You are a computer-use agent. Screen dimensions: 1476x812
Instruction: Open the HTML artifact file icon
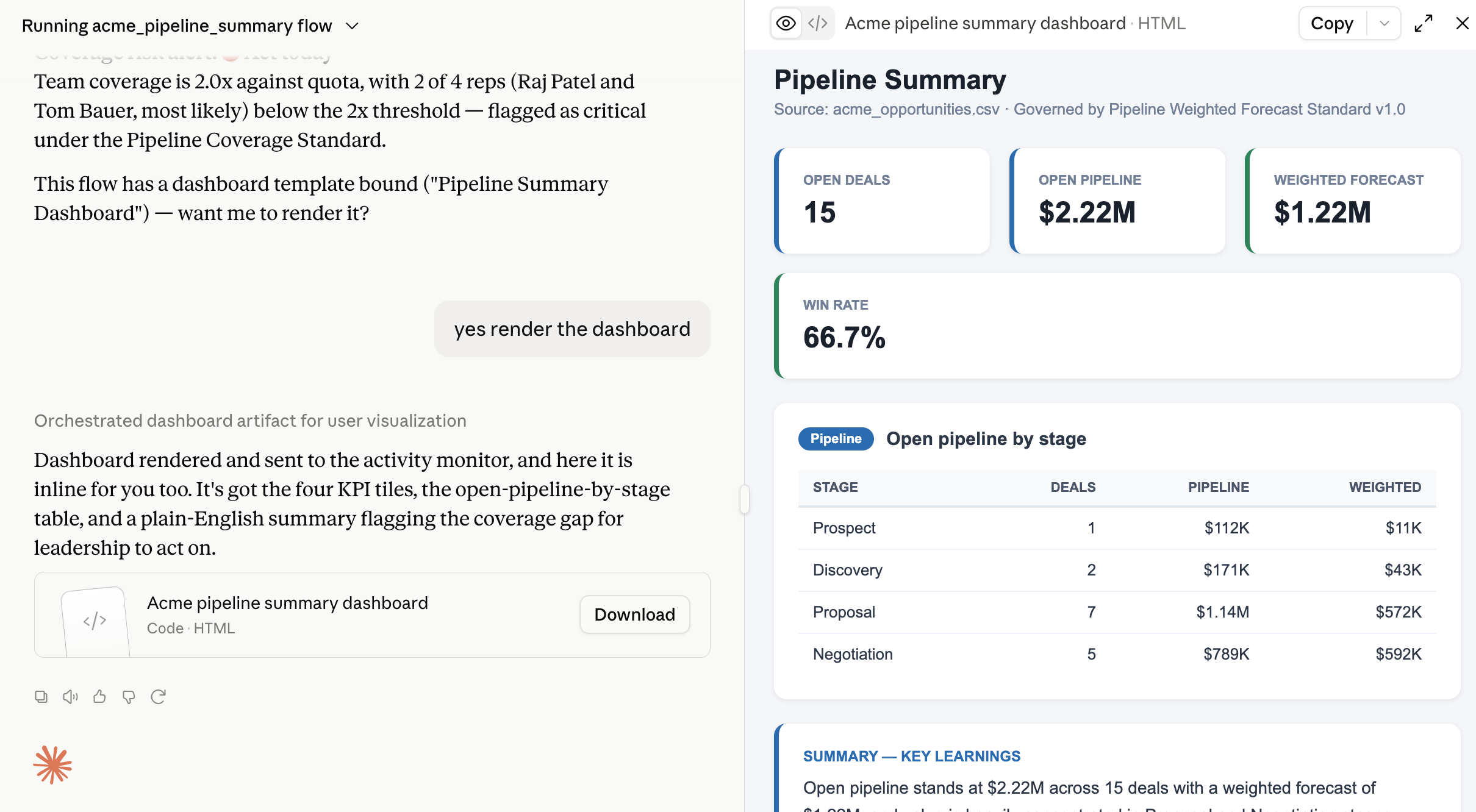pyautogui.click(x=95, y=621)
